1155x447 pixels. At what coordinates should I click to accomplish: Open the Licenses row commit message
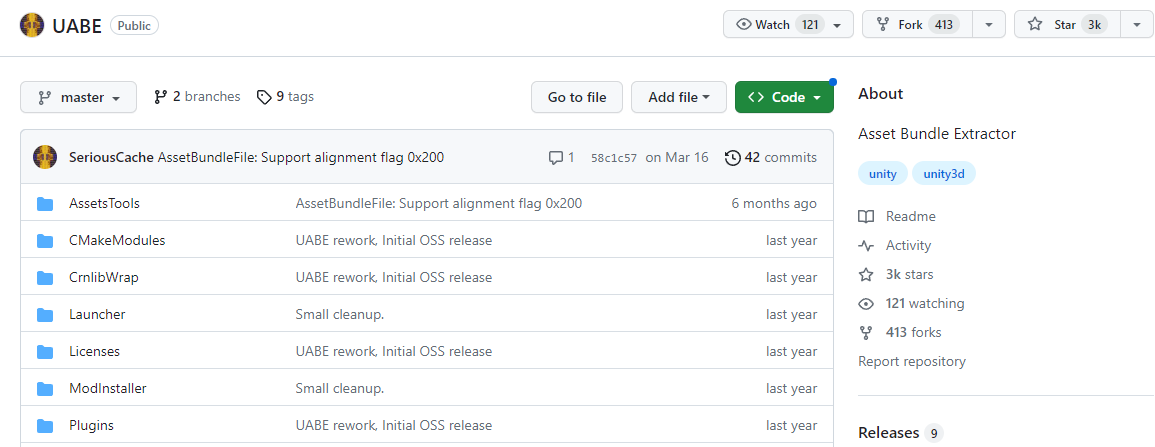click(393, 351)
